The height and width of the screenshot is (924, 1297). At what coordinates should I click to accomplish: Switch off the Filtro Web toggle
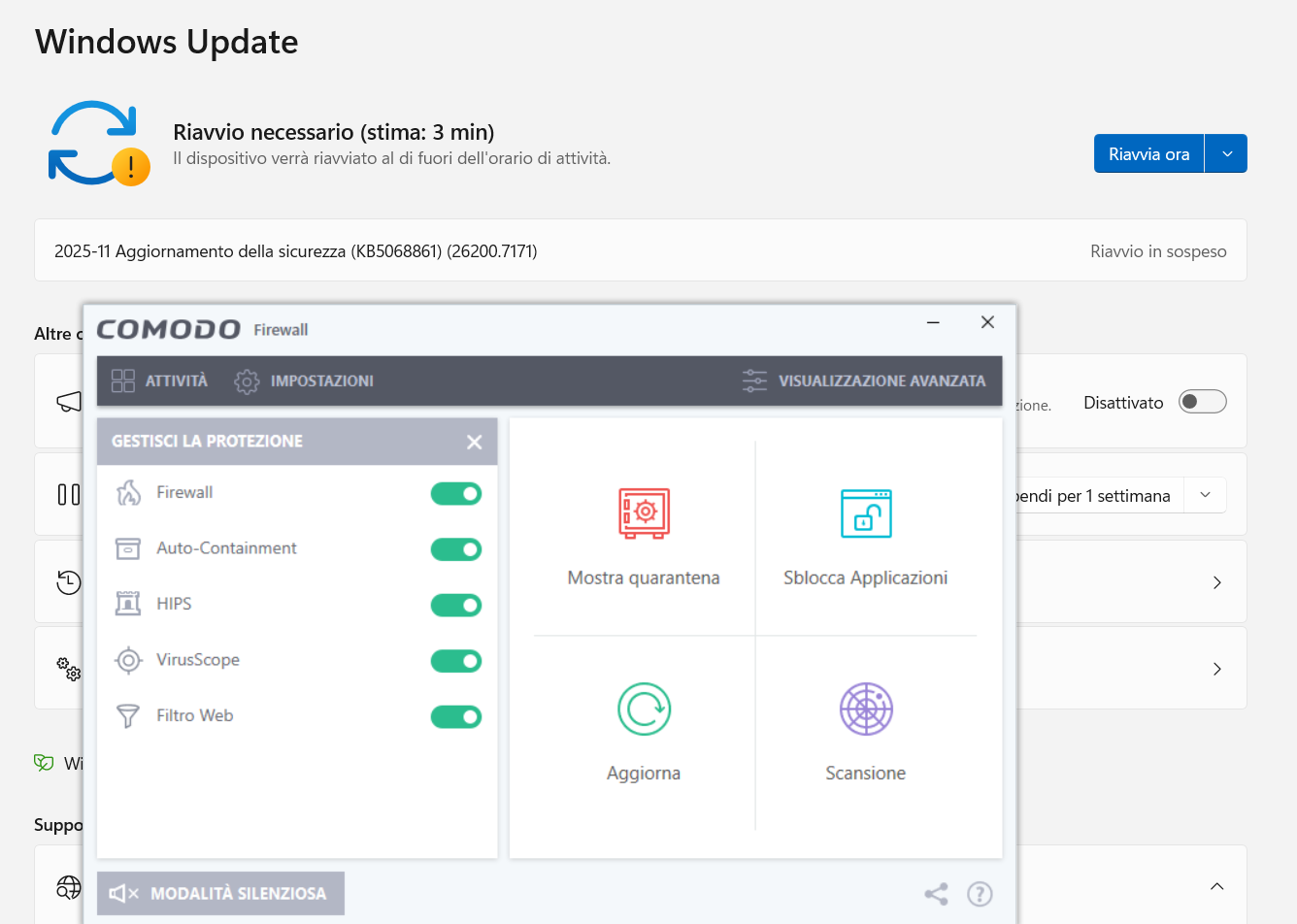[x=456, y=717]
